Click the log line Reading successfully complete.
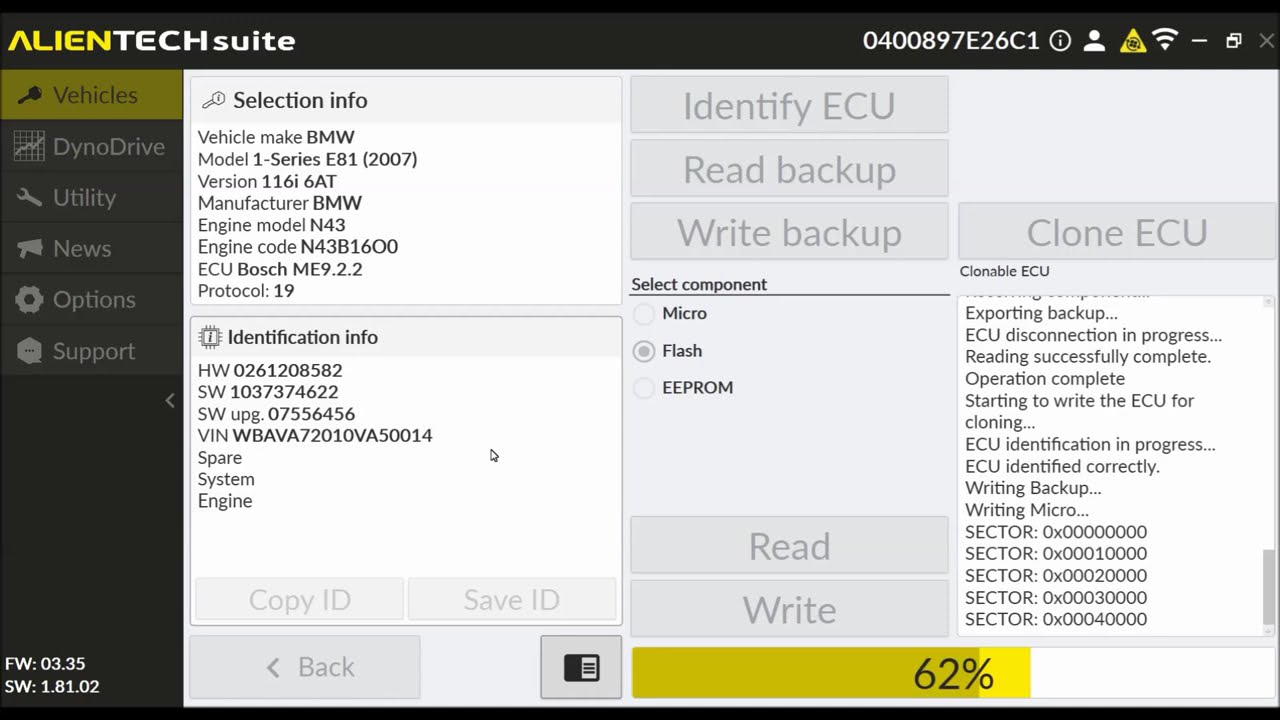1280x720 pixels. coord(1088,357)
